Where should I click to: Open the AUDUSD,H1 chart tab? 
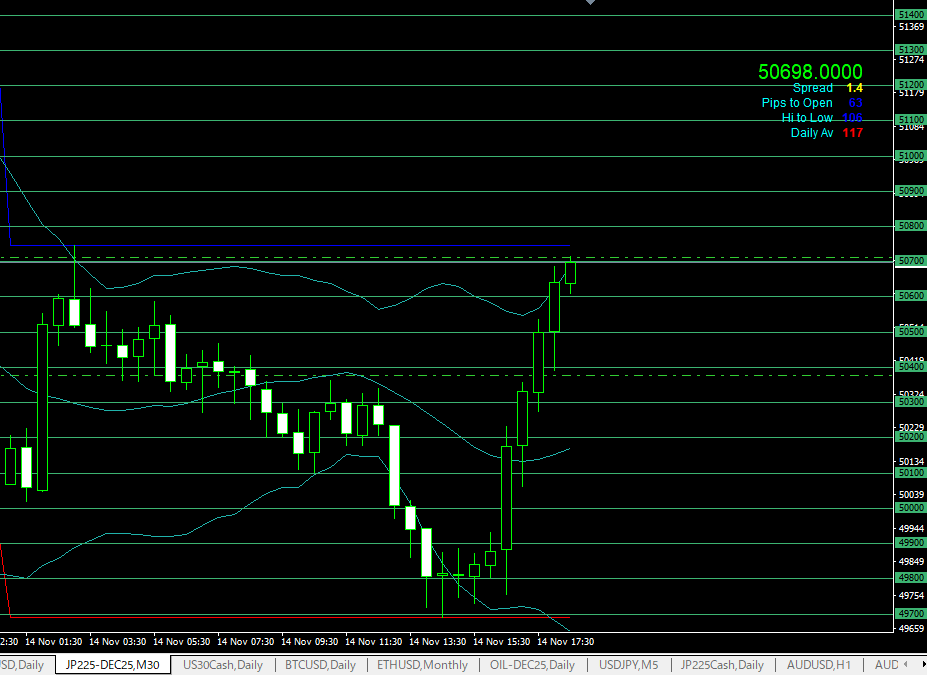click(819, 665)
